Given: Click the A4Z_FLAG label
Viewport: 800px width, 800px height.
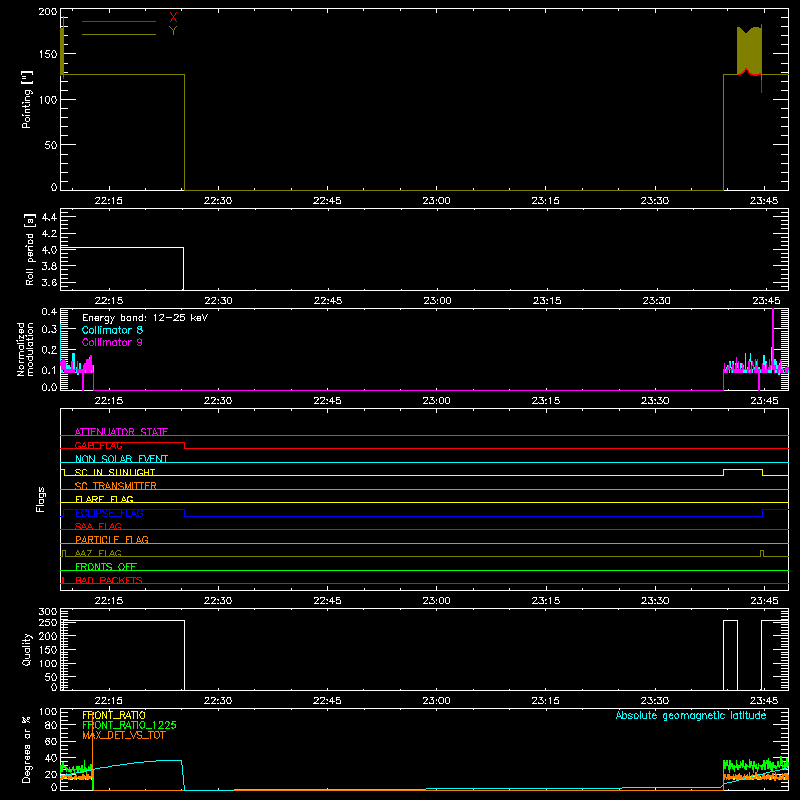Looking at the screenshot, I should (x=98, y=553).
